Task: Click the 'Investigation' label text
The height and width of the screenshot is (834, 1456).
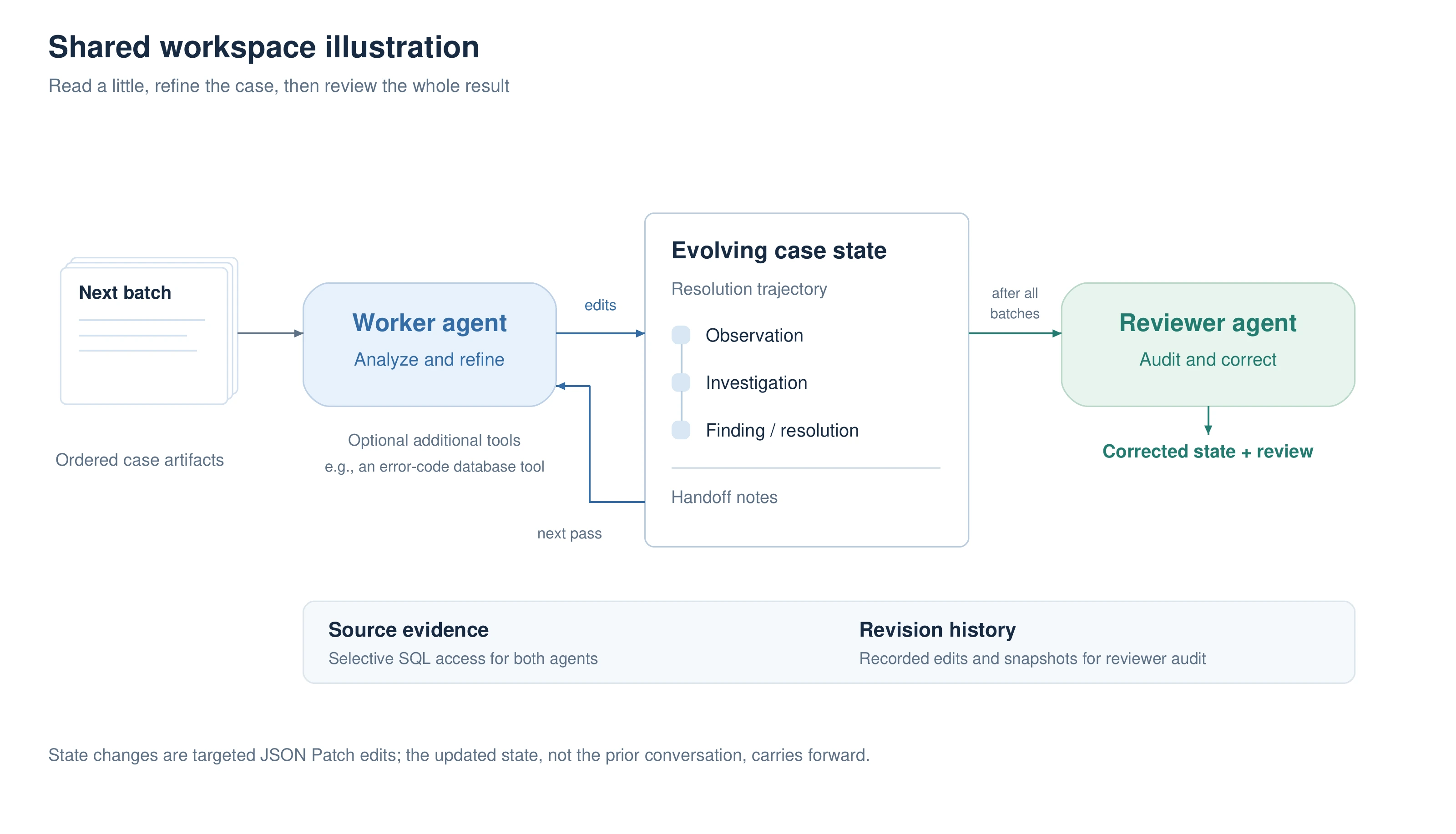Action: tap(756, 382)
